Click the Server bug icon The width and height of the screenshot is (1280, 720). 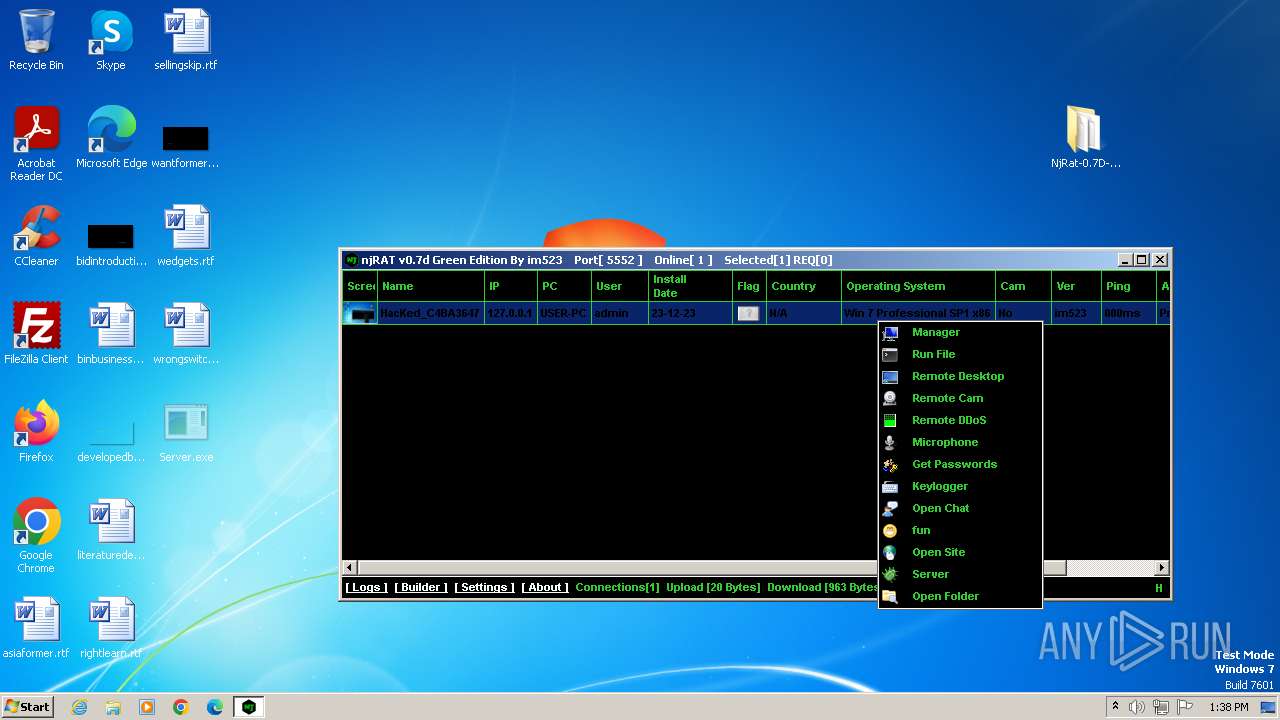pos(890,574)
